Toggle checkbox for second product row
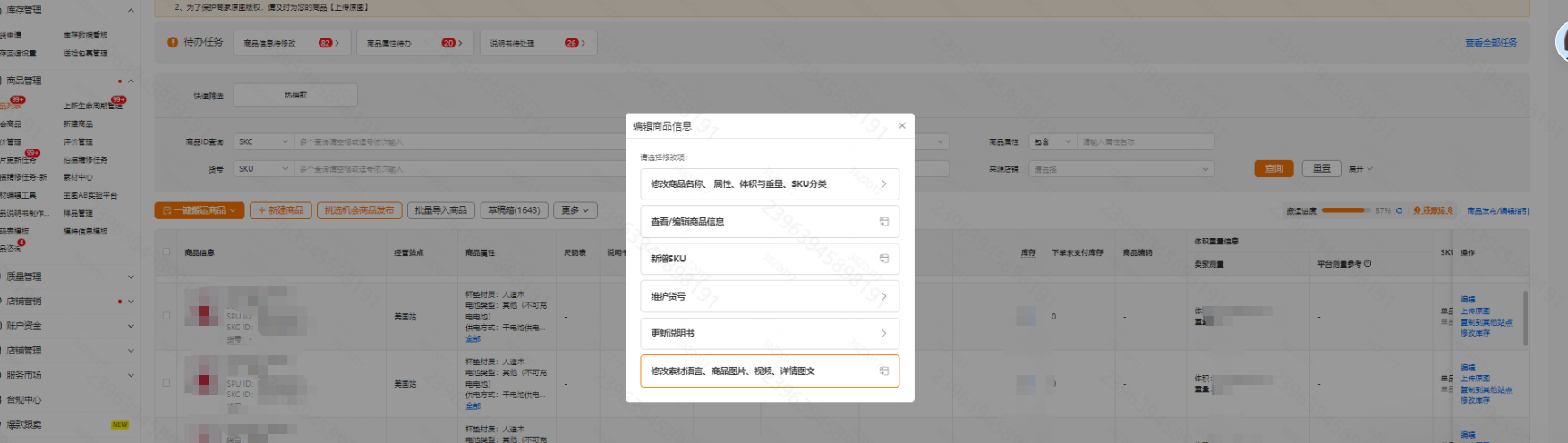Screen dimensions: 1568x443 166,382
